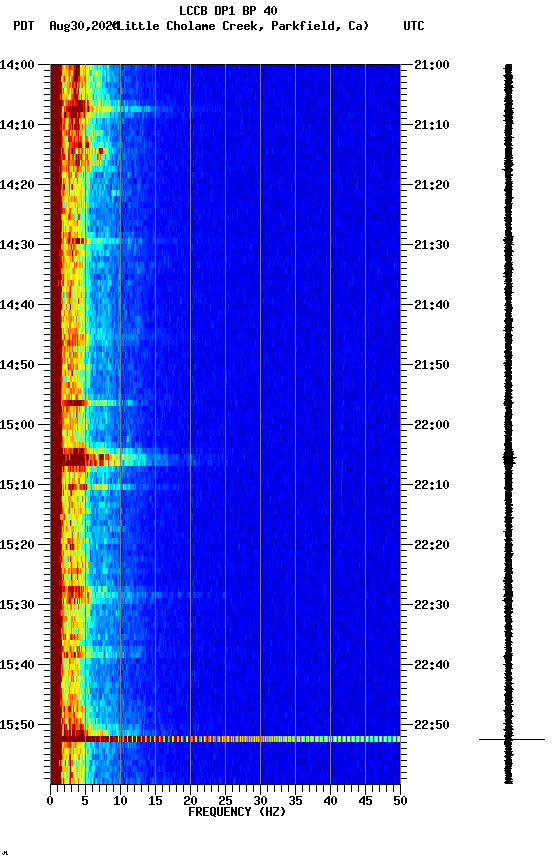Click the 'UTC' timezone label

(x=414, y=26)
